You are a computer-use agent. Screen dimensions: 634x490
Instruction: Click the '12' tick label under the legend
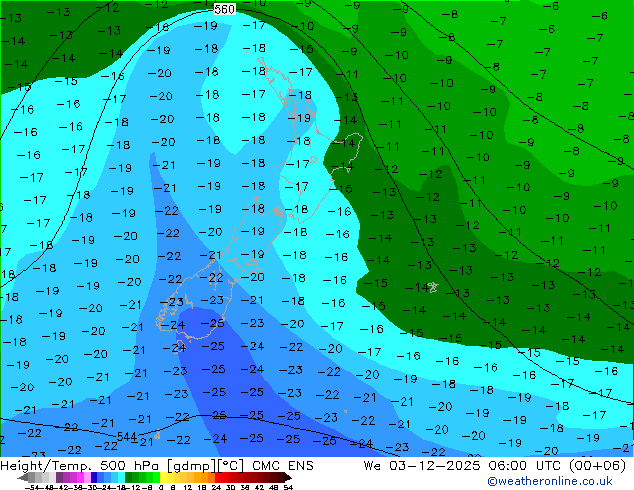tap(188, 487)
